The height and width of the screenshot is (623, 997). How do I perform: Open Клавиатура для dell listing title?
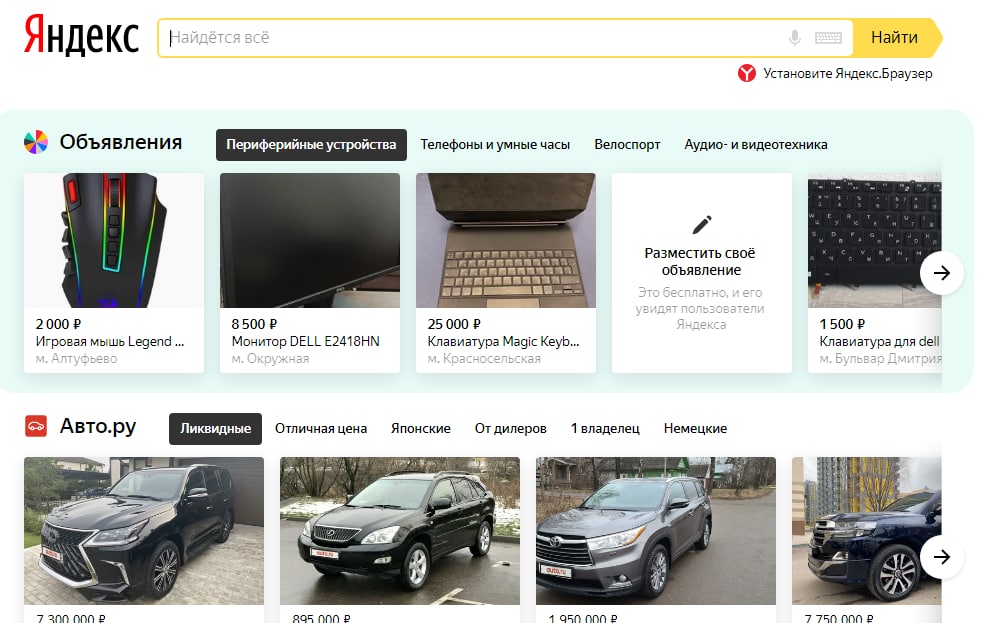pyautogui.click(x=879, y=341)
